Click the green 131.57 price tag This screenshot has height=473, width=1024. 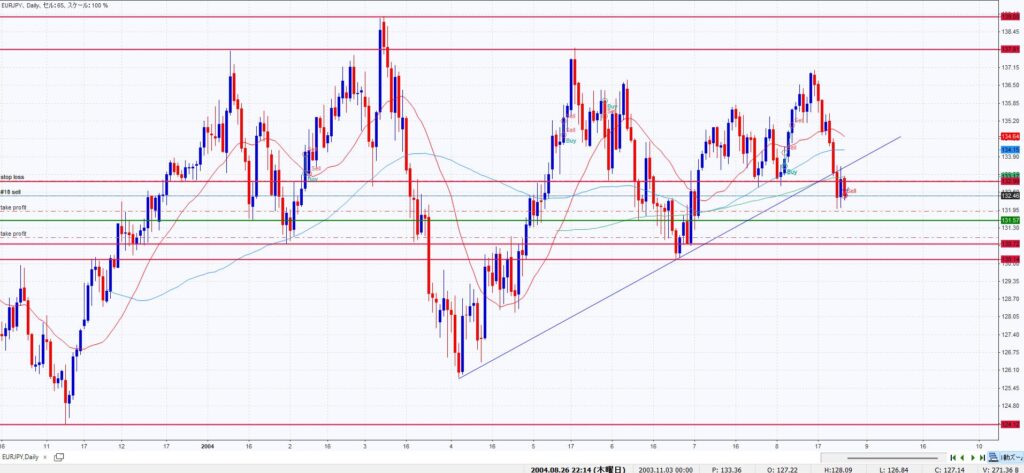pyautogui.click(x=1009, y=220)
